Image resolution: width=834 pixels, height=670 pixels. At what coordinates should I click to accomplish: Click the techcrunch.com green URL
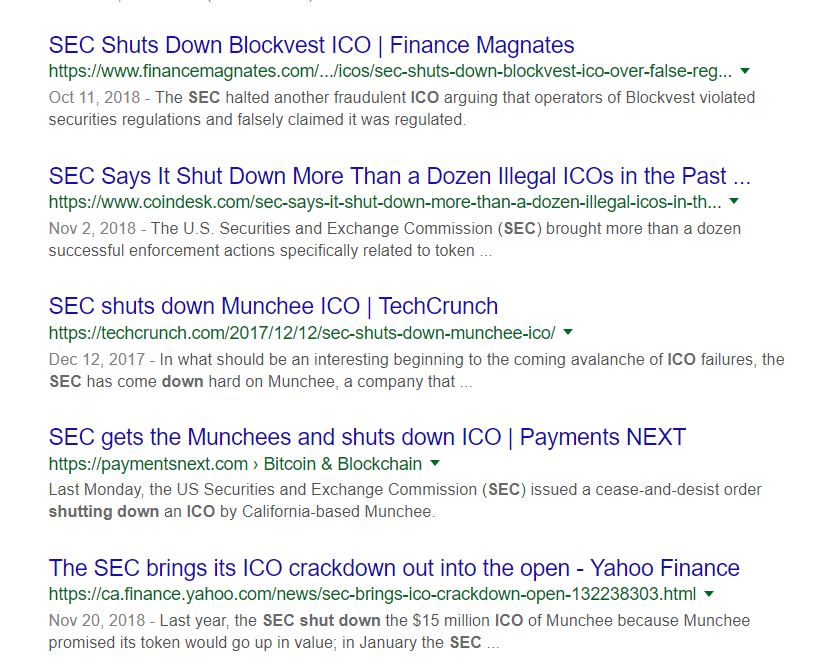[x=301, y=332]
